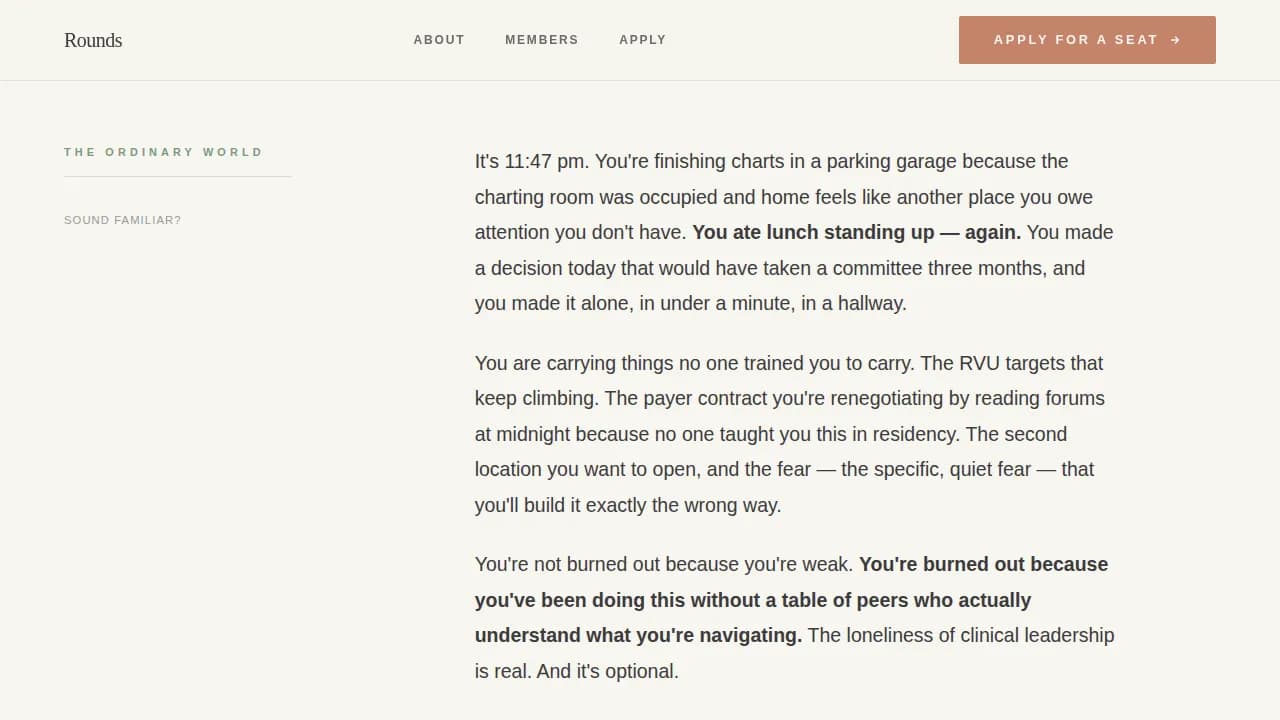1280x720 pixels.
Task: Click the divider line under Ordinary World
Action: 177,177
